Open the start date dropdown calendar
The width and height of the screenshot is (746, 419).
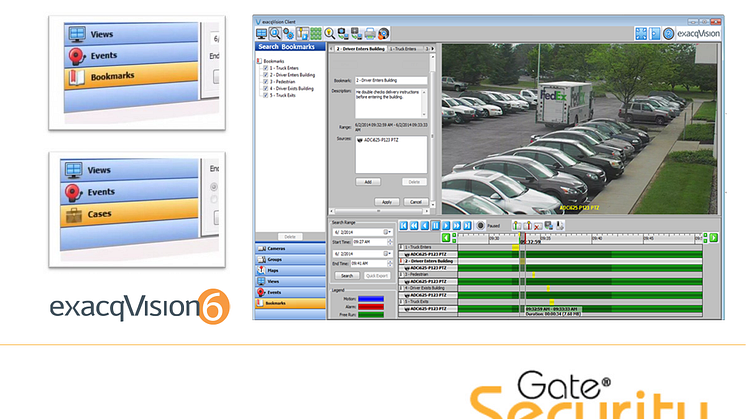coord(387,232)
